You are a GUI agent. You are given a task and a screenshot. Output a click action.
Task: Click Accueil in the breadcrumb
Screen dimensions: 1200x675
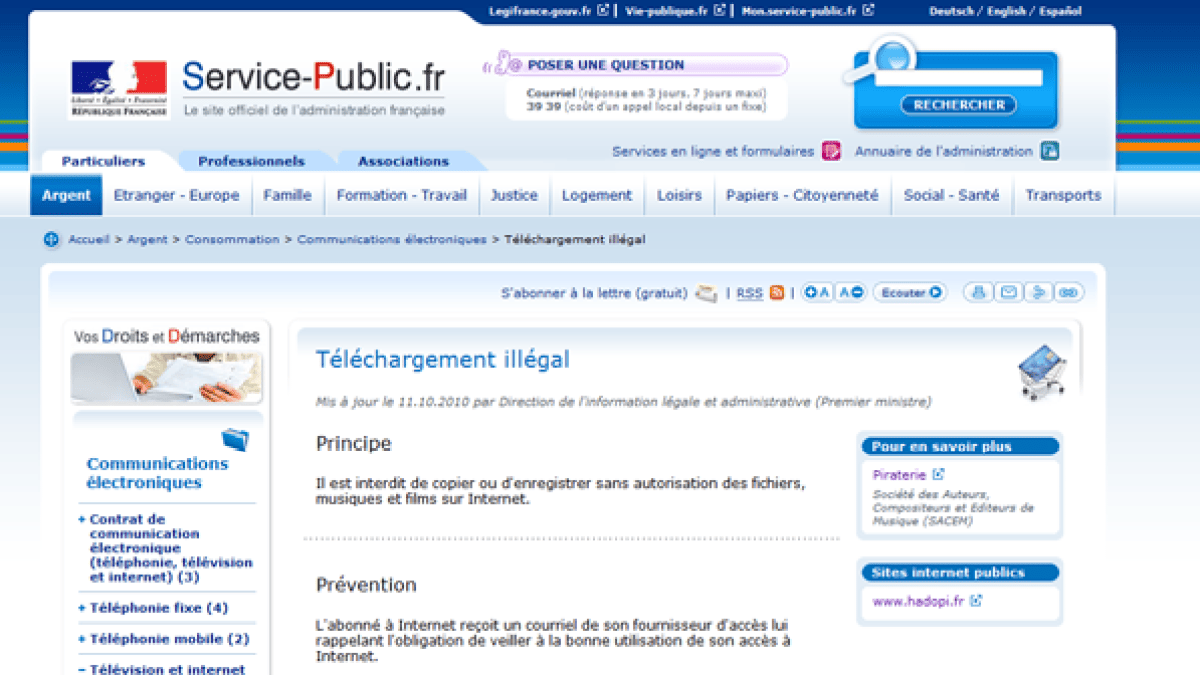(89, 240)
